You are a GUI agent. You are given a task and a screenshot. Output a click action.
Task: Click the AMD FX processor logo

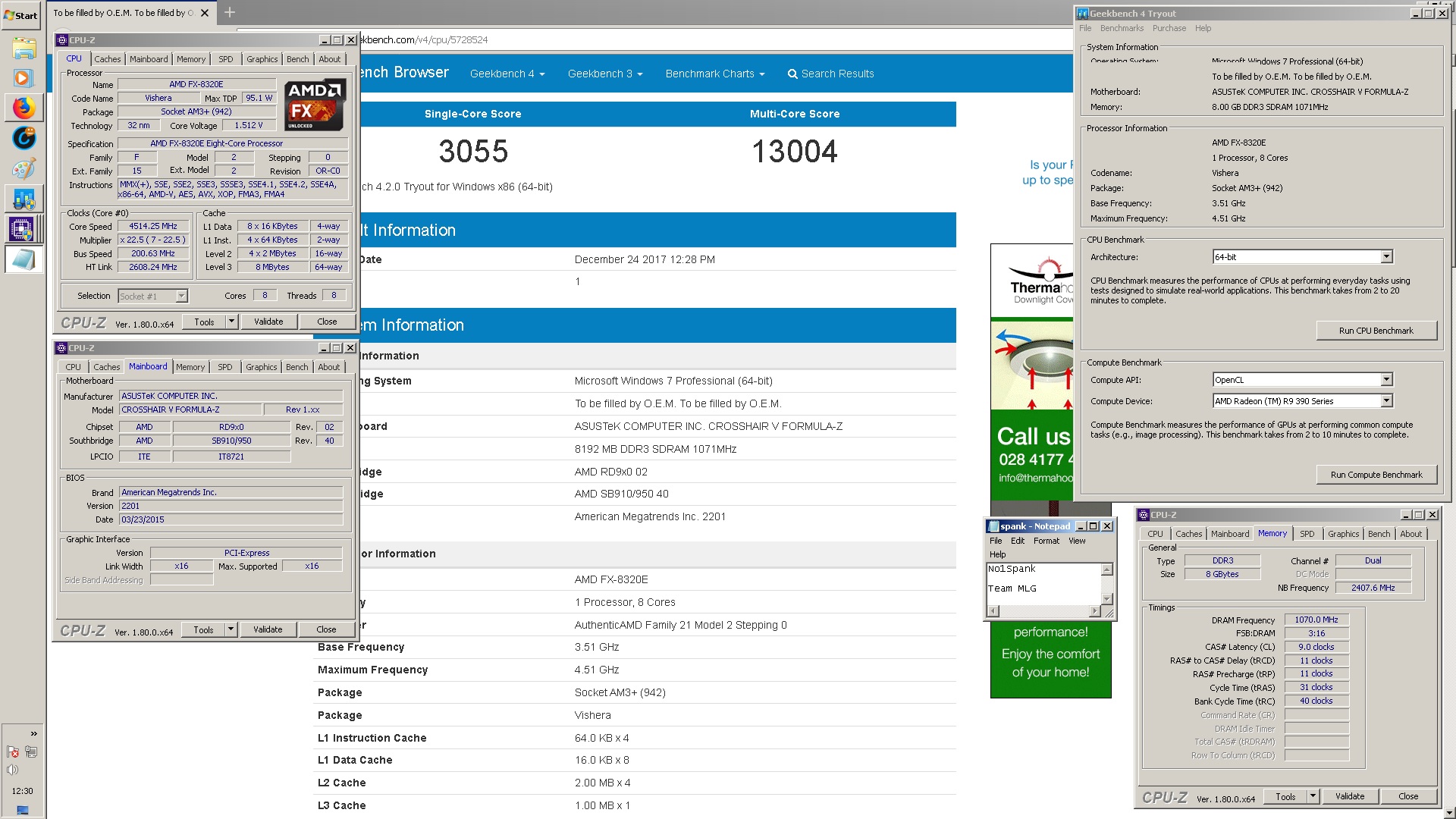click(316, 105)
